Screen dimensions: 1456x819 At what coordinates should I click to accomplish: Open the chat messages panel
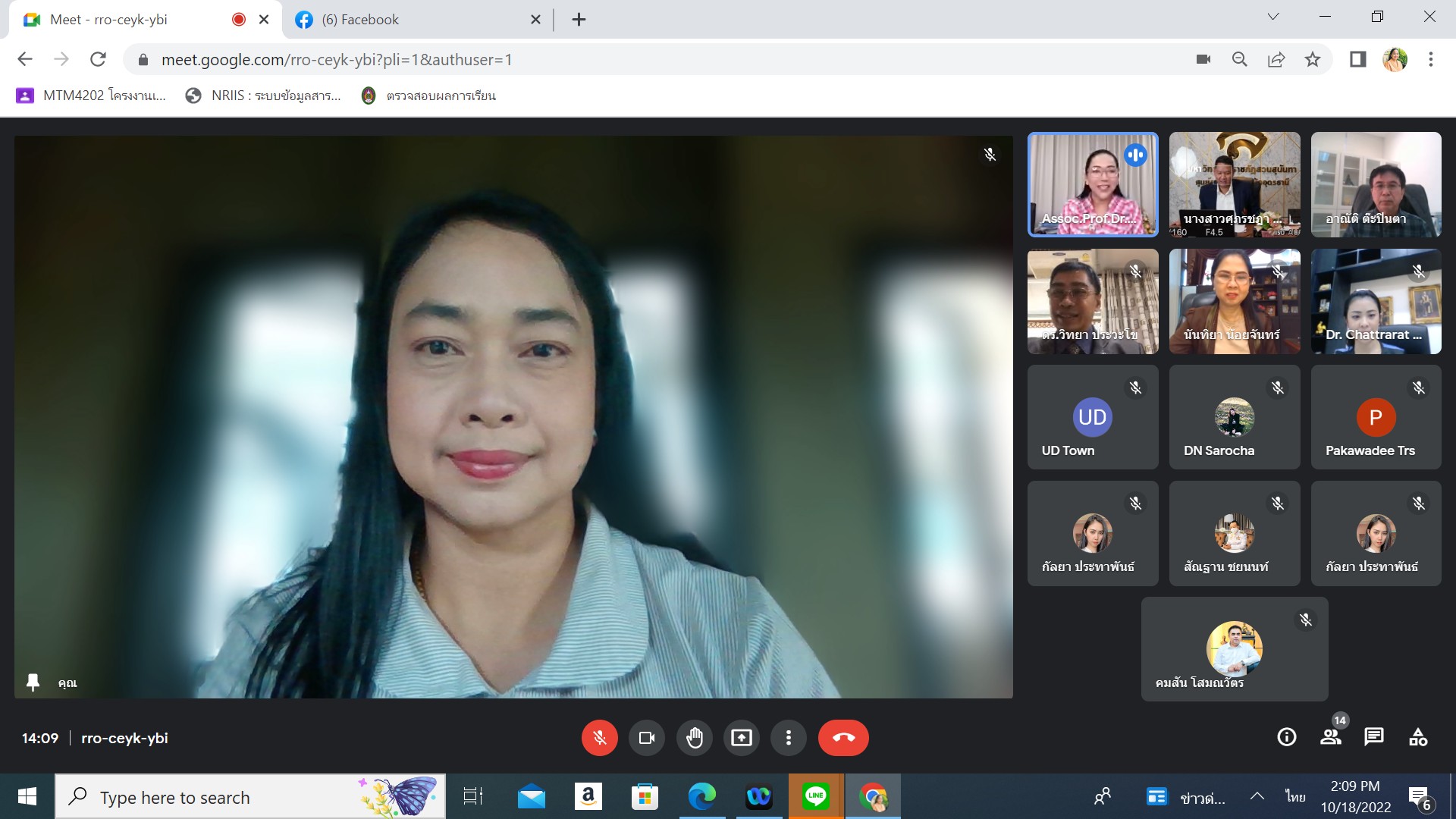pos(1373,737)
